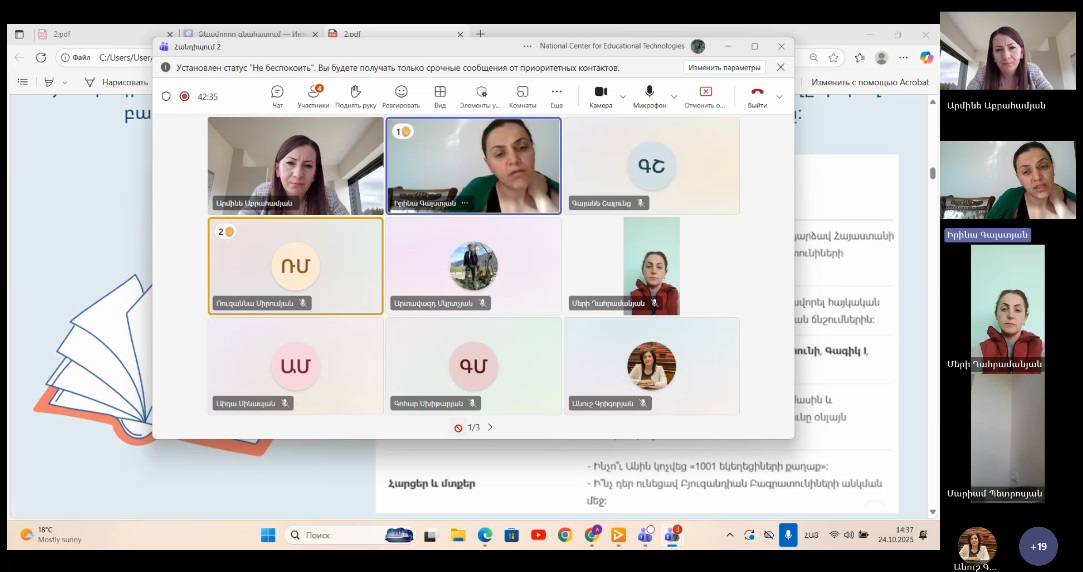The height and width of the screenshot is (572, 1083).
Task: Click the Отменить stop sharing button
Action: tap(705, 96)
